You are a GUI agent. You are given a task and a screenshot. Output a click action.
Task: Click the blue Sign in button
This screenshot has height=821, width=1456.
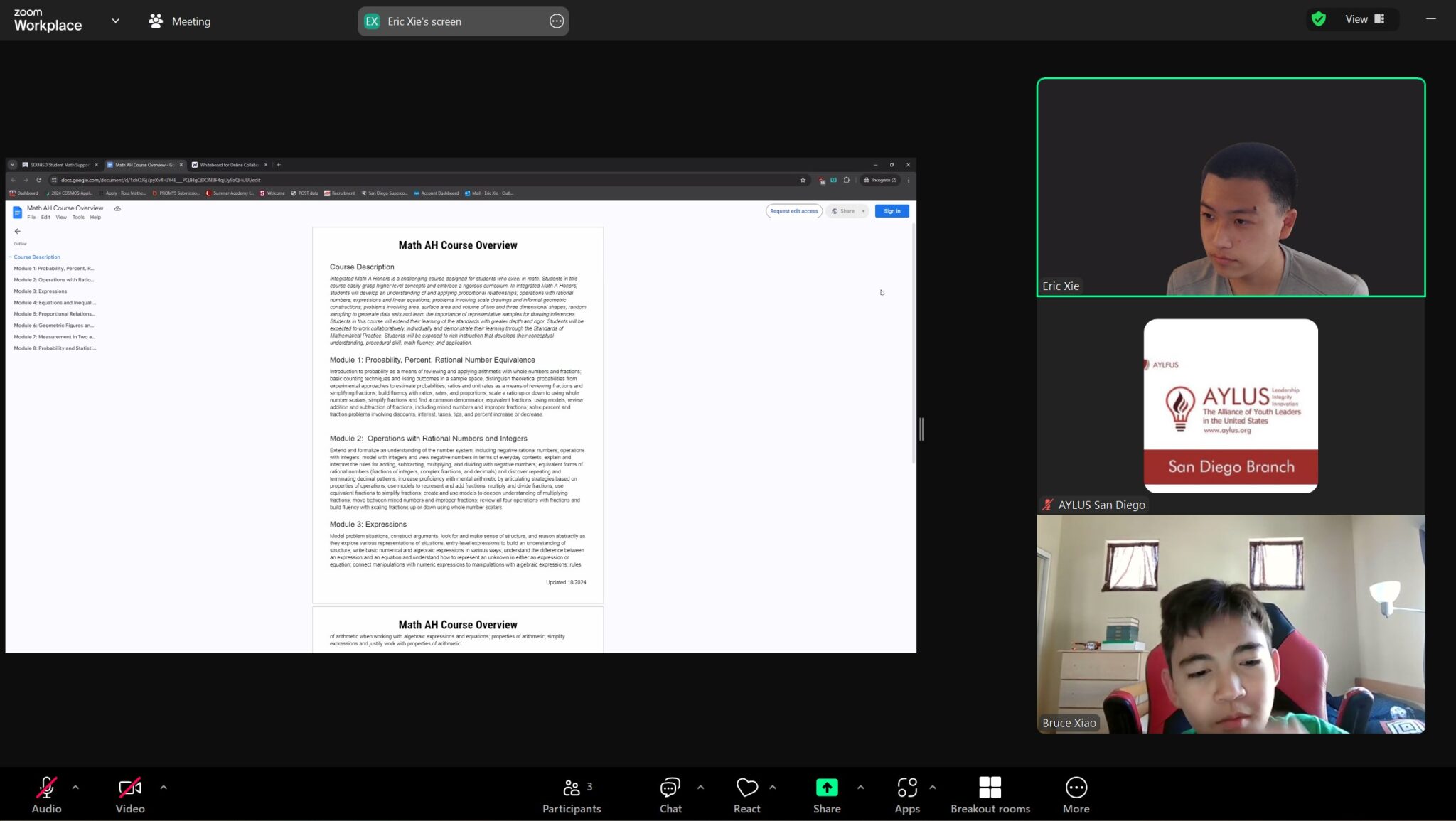892,211
